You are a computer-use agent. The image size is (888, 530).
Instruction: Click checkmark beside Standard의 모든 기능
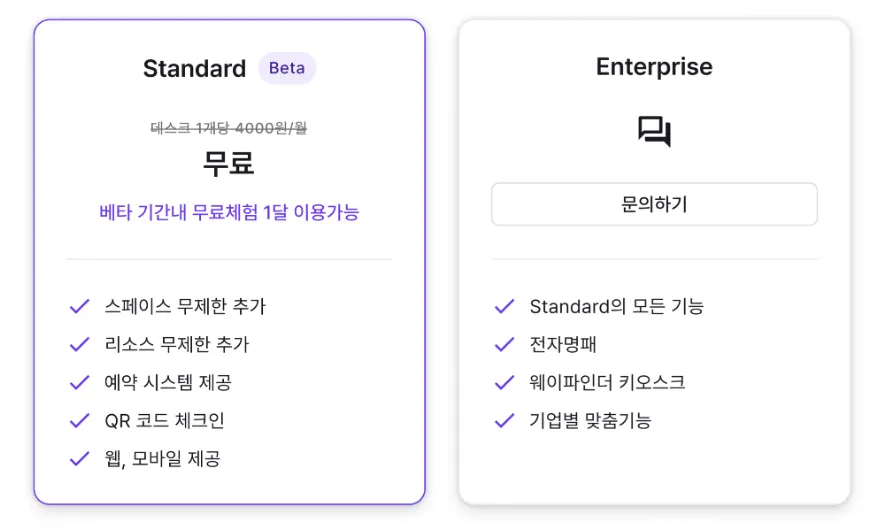click(x=505, y=306)
